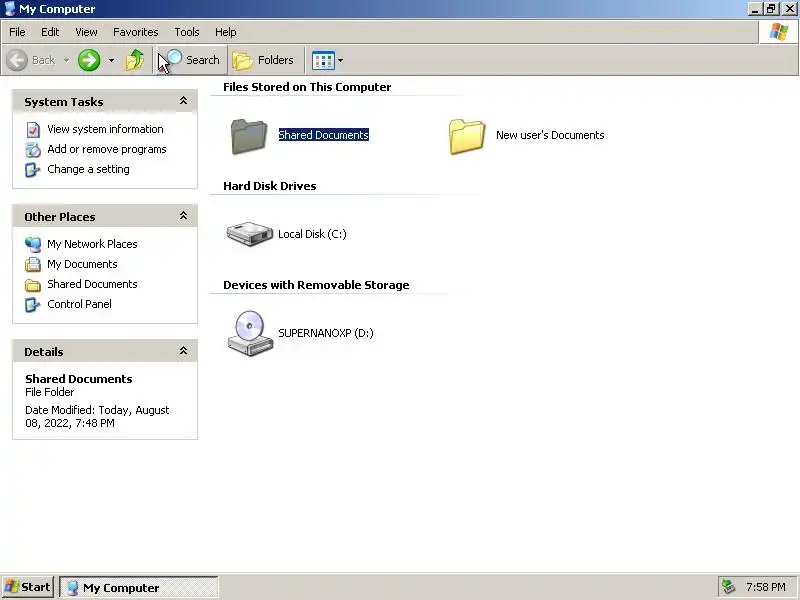Collapse the System Tasks panel
The width and height of the screenshot is (800, 600).
(x=183, y=101)
